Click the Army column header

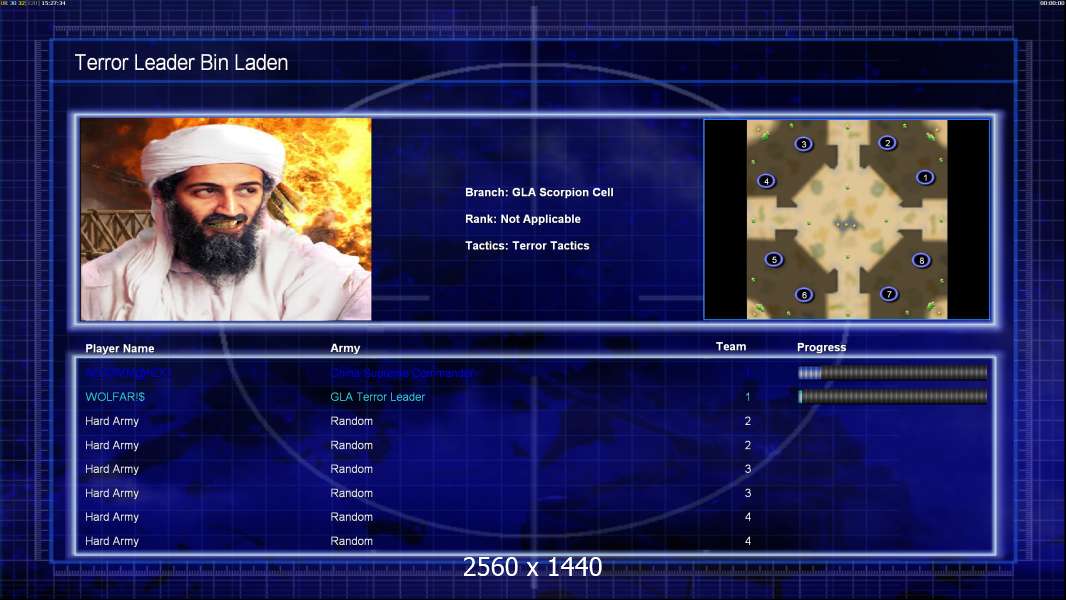point(345,348)
